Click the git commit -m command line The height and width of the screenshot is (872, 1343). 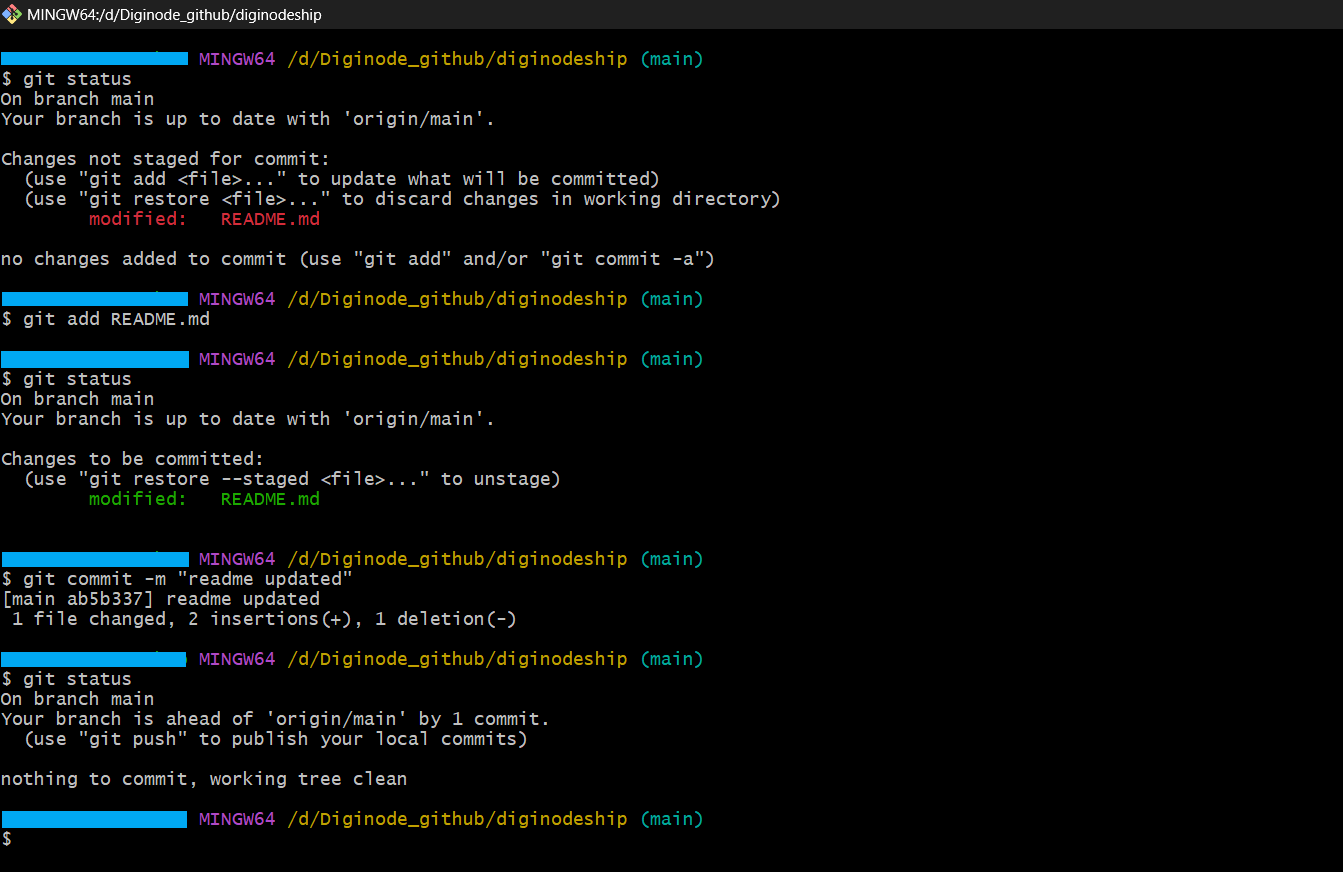(187, 579)
